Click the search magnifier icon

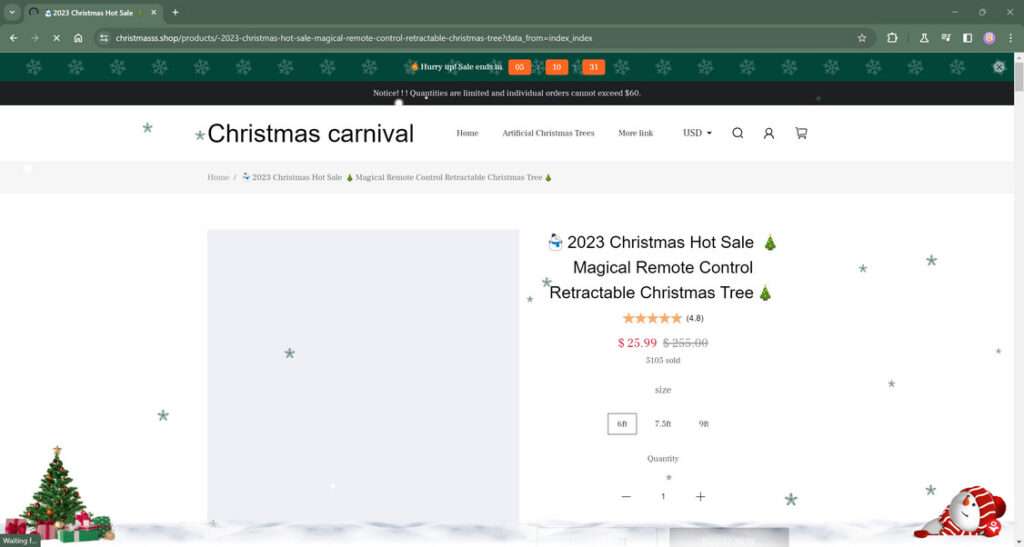click(x=737, y=133)
